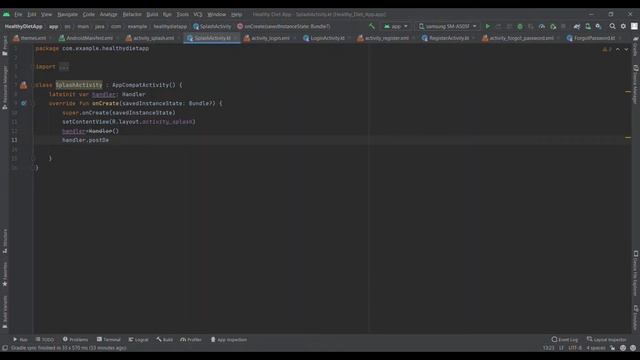The image size is (640, 360).
Task: Open the SDK Manager icon
Action: [598, 26]
